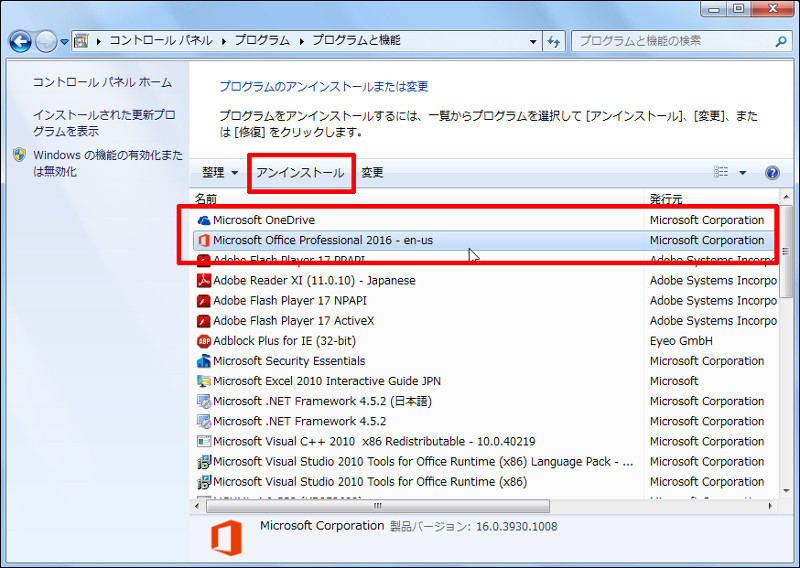Maximize the Programs and Features window
This screenshot has height=568, width=800.
[x=739, y=9]
